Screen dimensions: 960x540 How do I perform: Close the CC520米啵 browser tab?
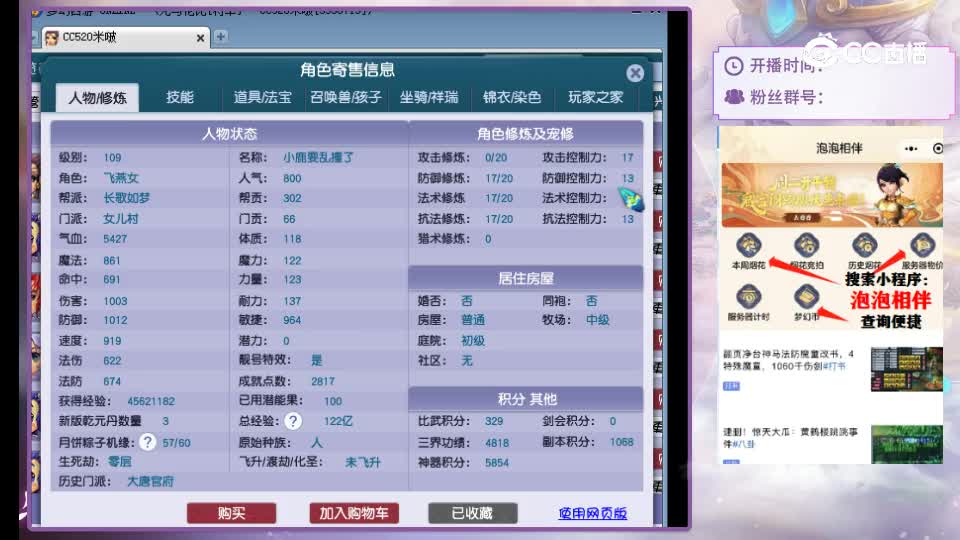click(200, 38)
